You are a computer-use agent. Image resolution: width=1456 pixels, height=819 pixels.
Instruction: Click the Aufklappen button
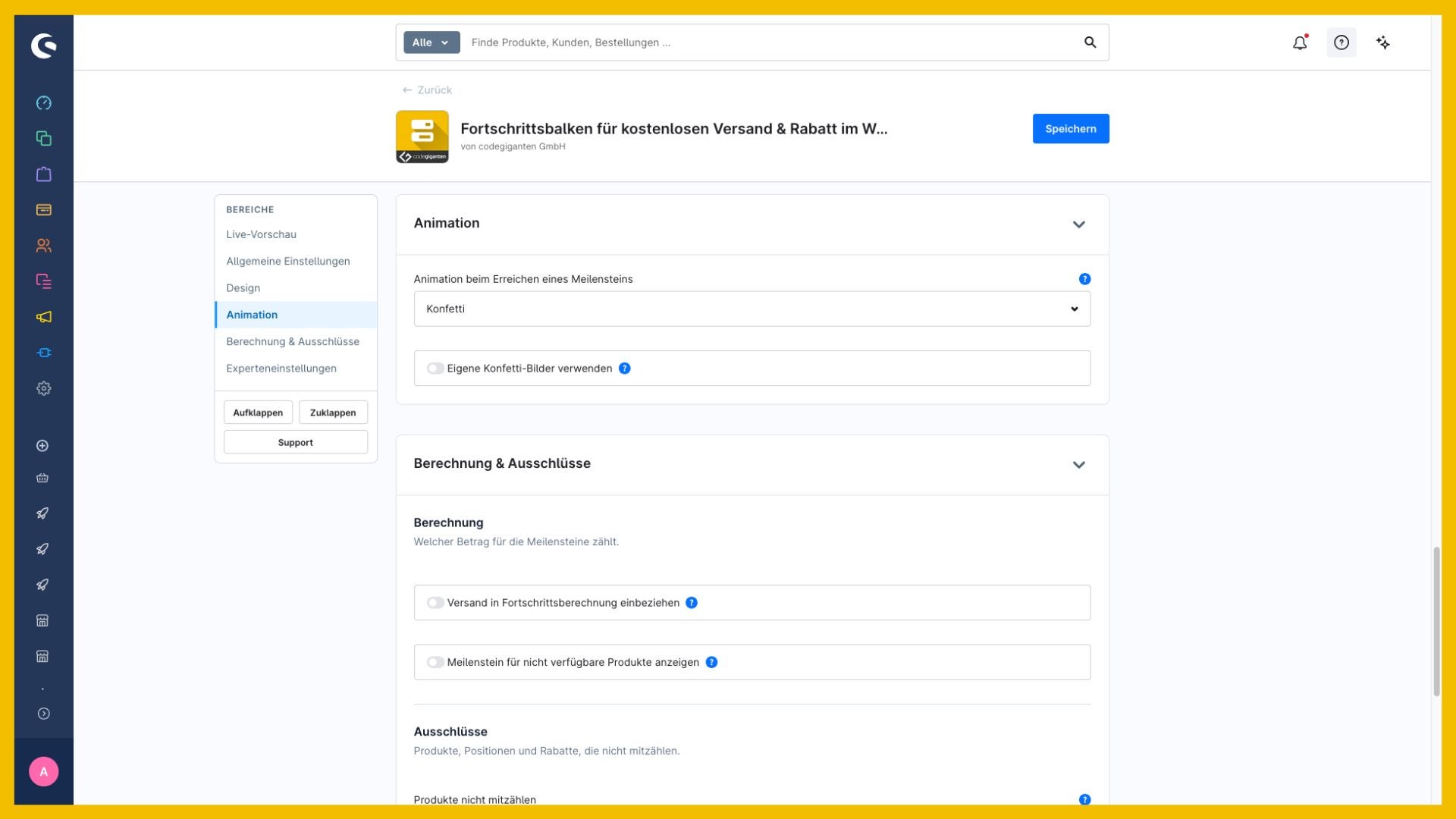[x=258, y=413]
